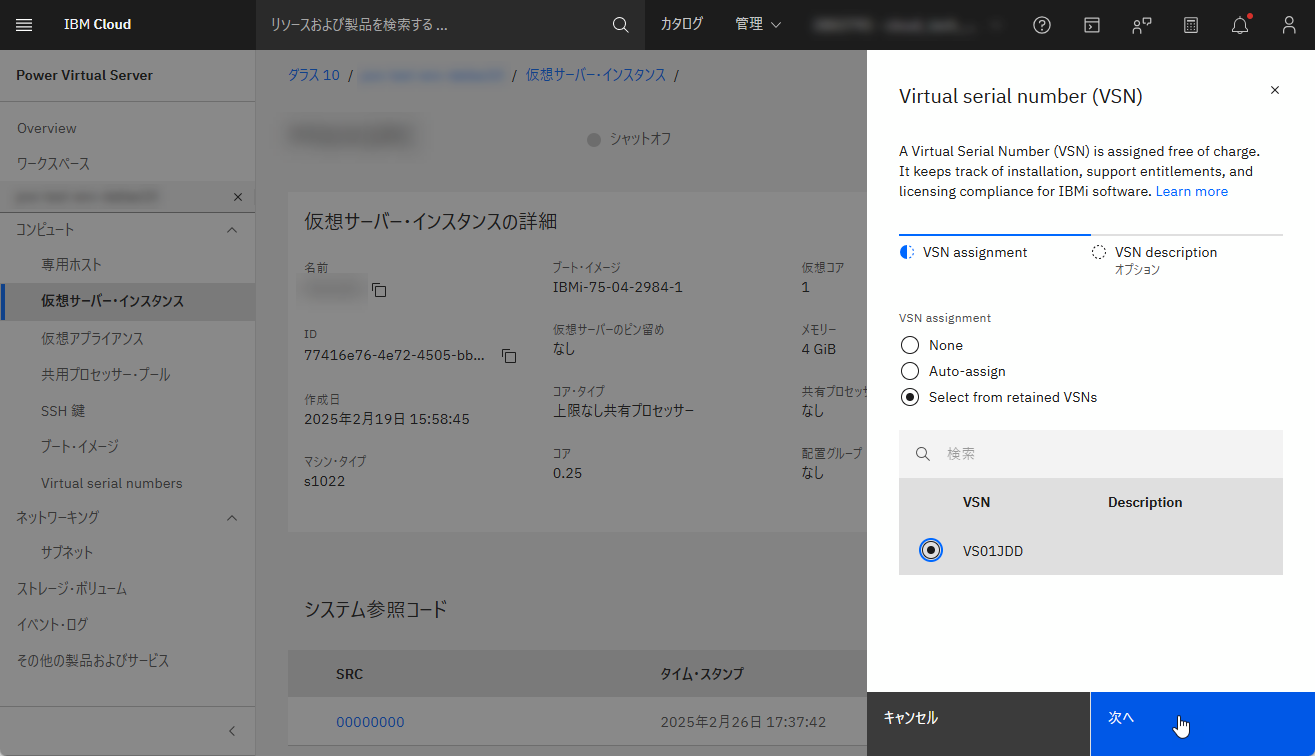Click the キャンセル button
The height and width of the screenshot is (756, 1315).
979,724
